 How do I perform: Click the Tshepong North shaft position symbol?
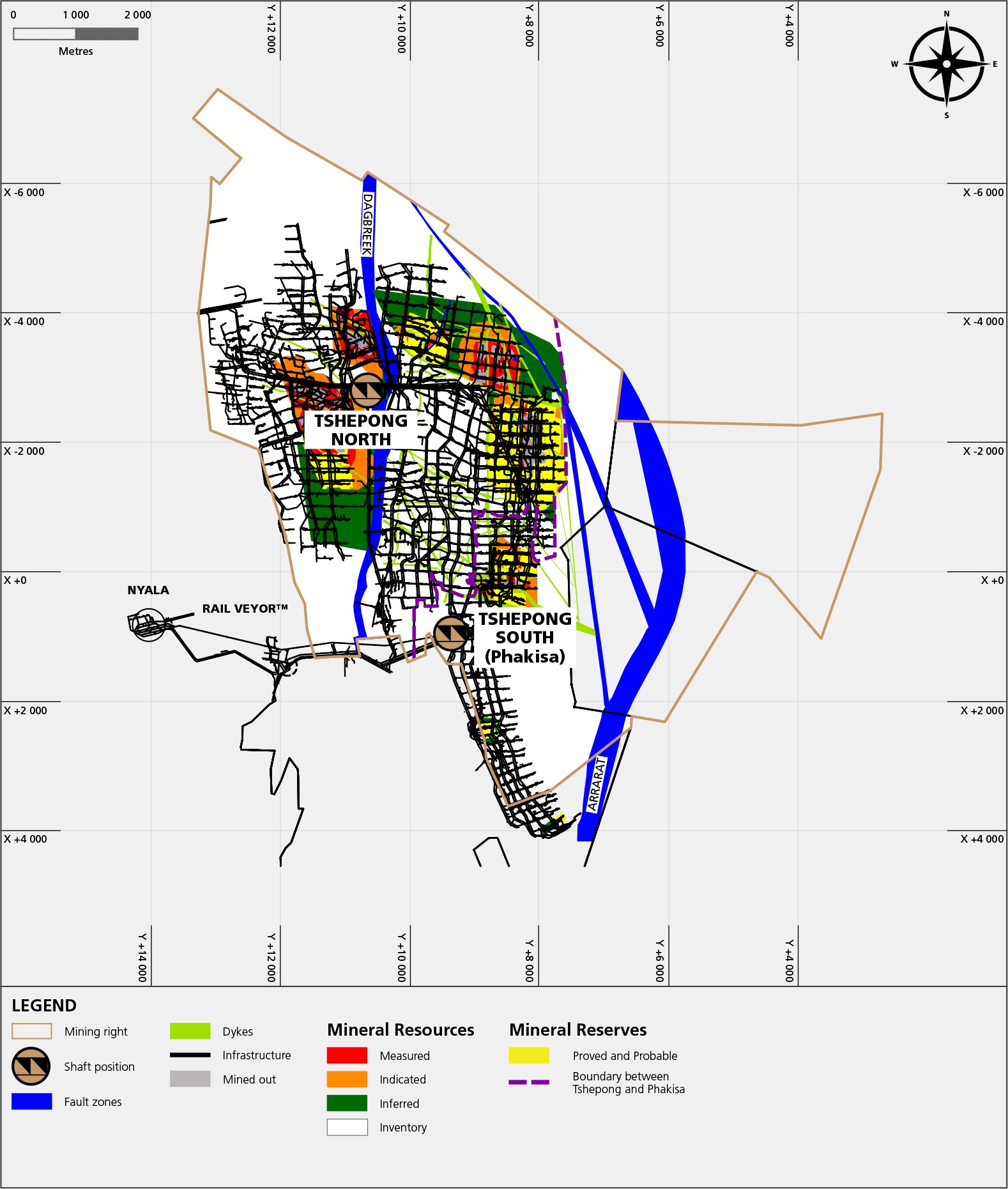point(367,390)
